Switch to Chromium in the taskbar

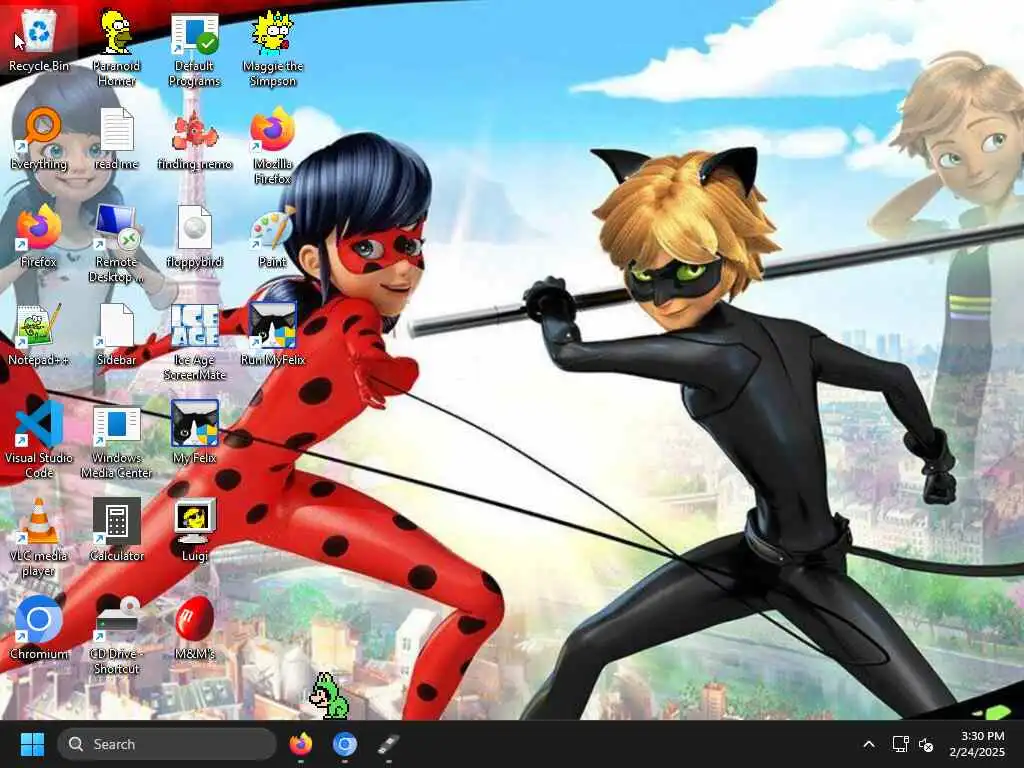click(x=344, y=744)
